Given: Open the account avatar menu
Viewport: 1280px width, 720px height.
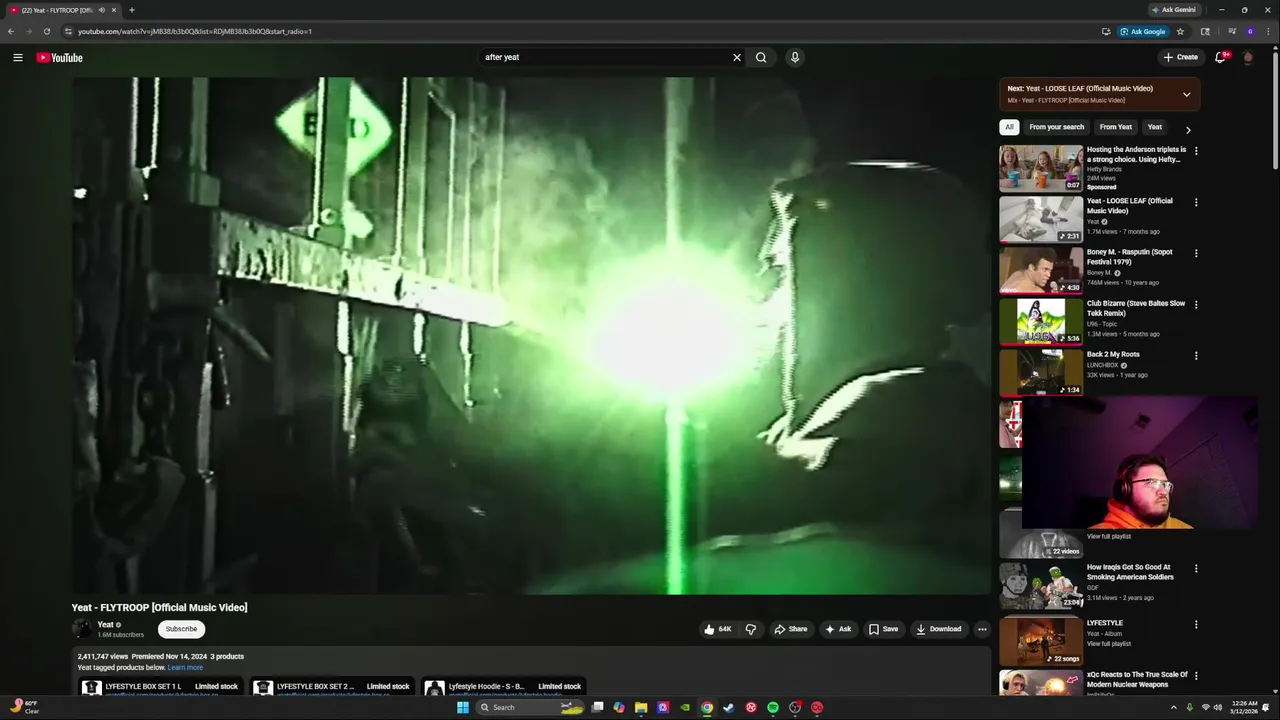Looking at the screenshot, I should tap(1248, 57).
